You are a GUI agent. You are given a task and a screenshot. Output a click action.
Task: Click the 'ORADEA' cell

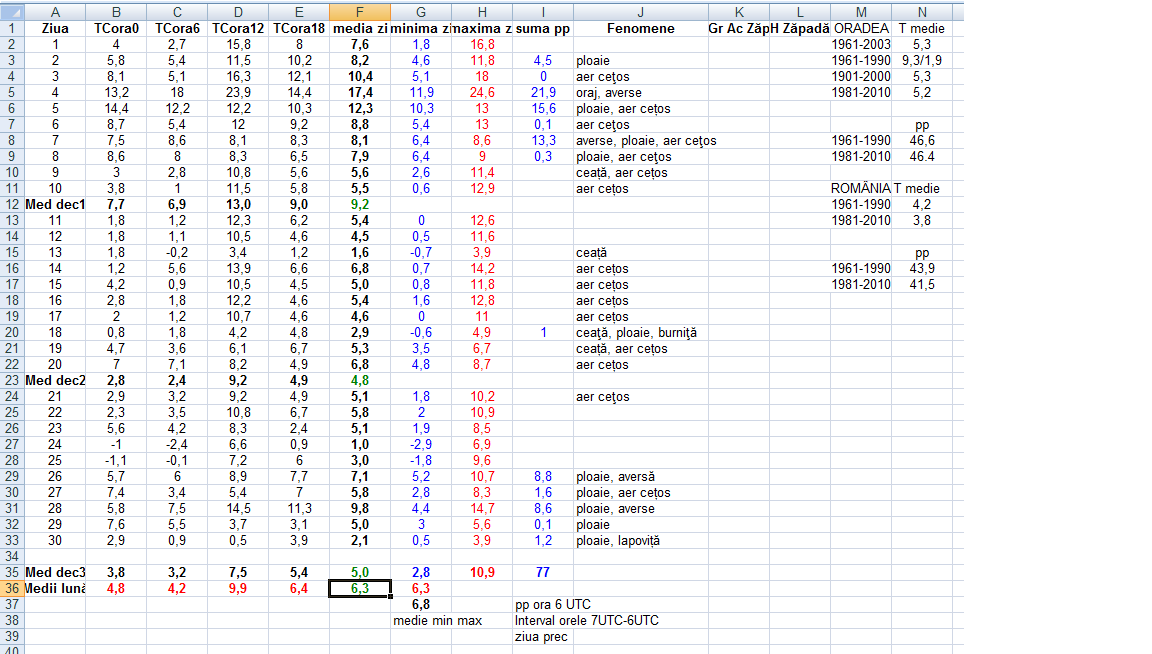click(x=861, y=29)
